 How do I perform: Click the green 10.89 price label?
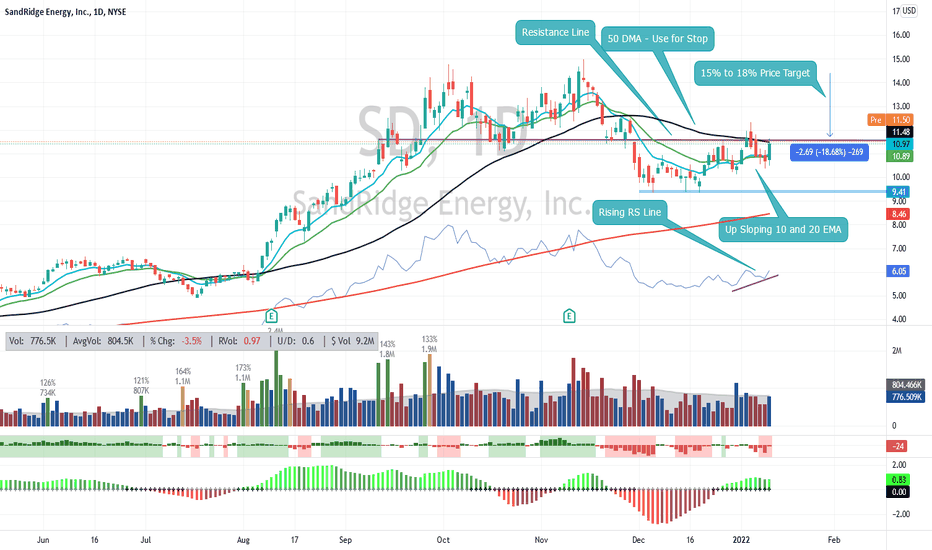click(x=900, y=156)
